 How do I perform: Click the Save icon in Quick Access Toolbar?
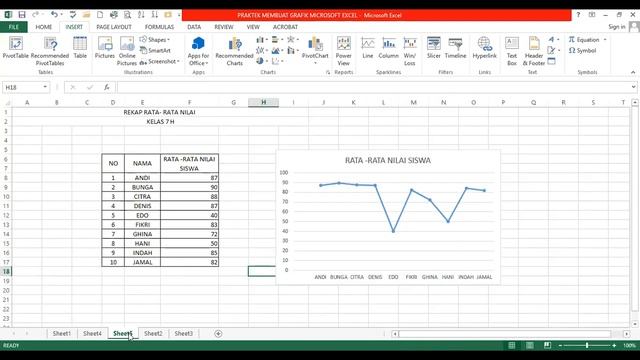(22, 15)
